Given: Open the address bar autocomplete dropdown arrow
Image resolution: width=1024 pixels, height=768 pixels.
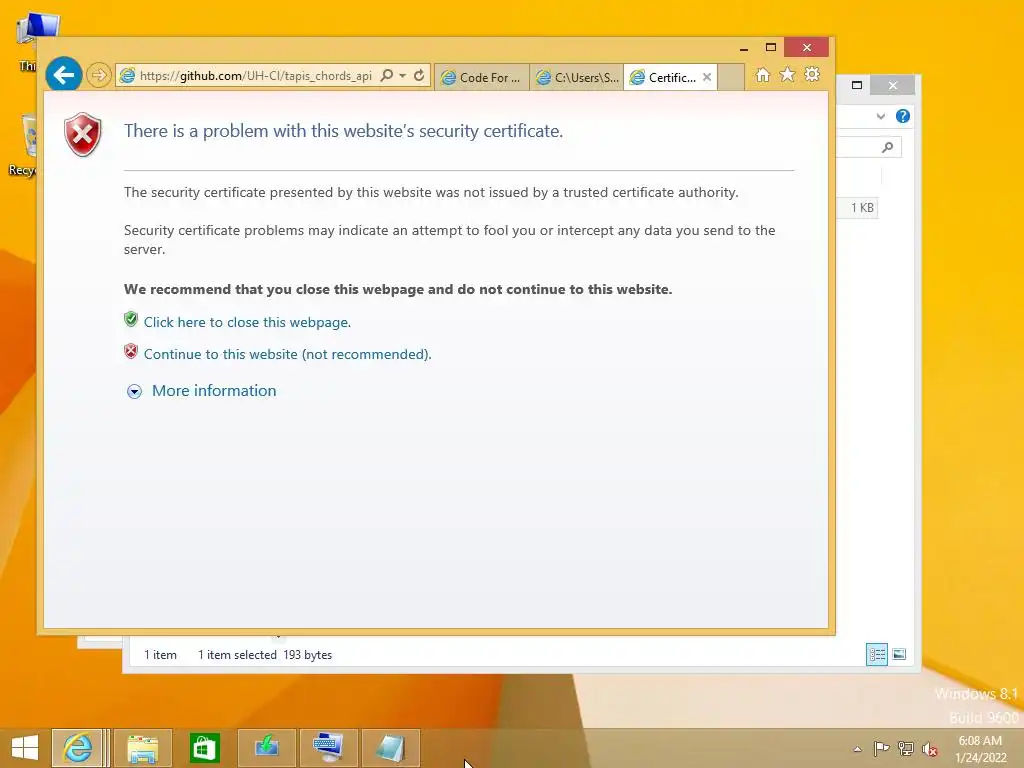Looking at the screenshot, I should 403,76.
